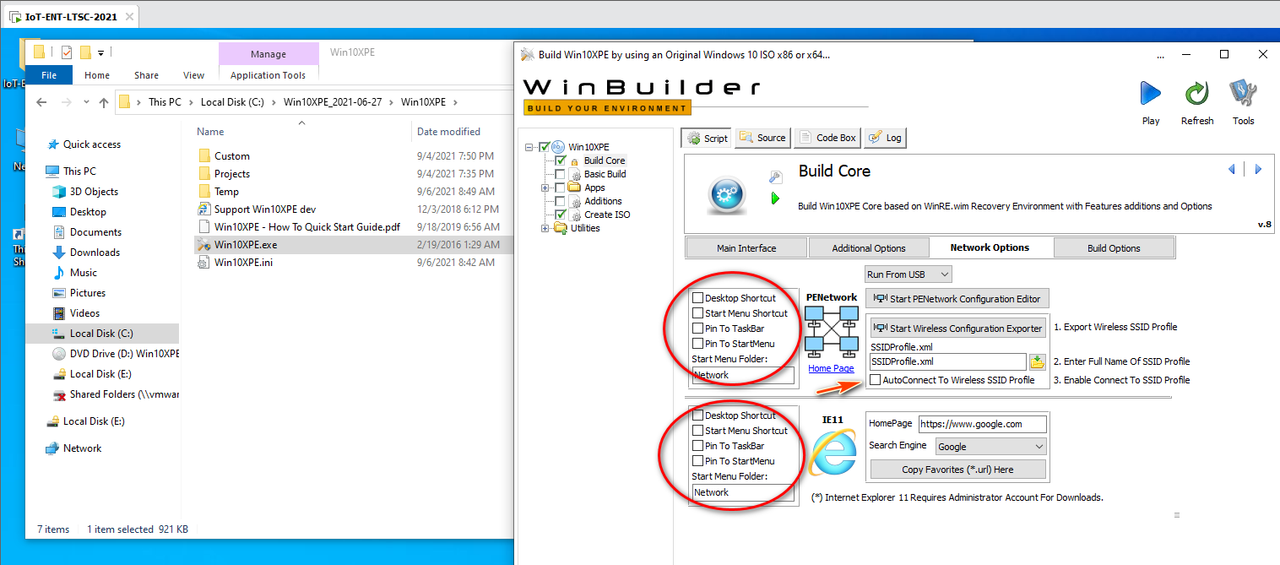The width and height of the screenshot is (1280, 565).
Task: Expand the Apps tree node
Action: pyautogui.click(x=545, y=188)
